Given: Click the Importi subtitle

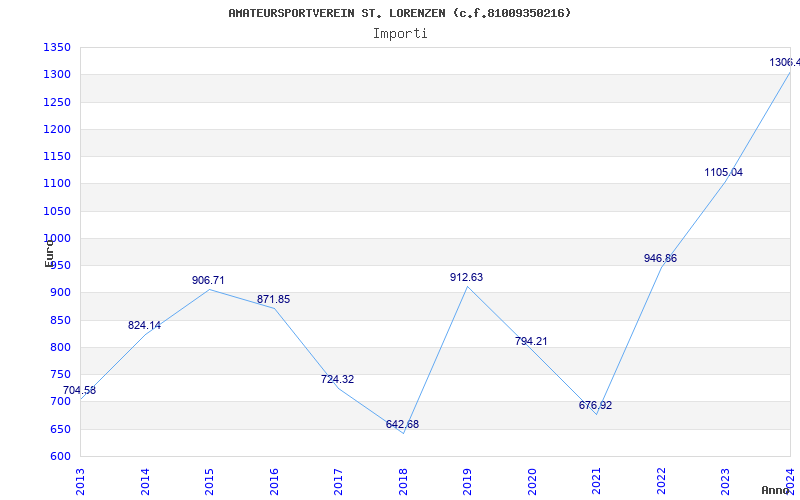Looking at the screenshot, I should [x=400, y=34].
